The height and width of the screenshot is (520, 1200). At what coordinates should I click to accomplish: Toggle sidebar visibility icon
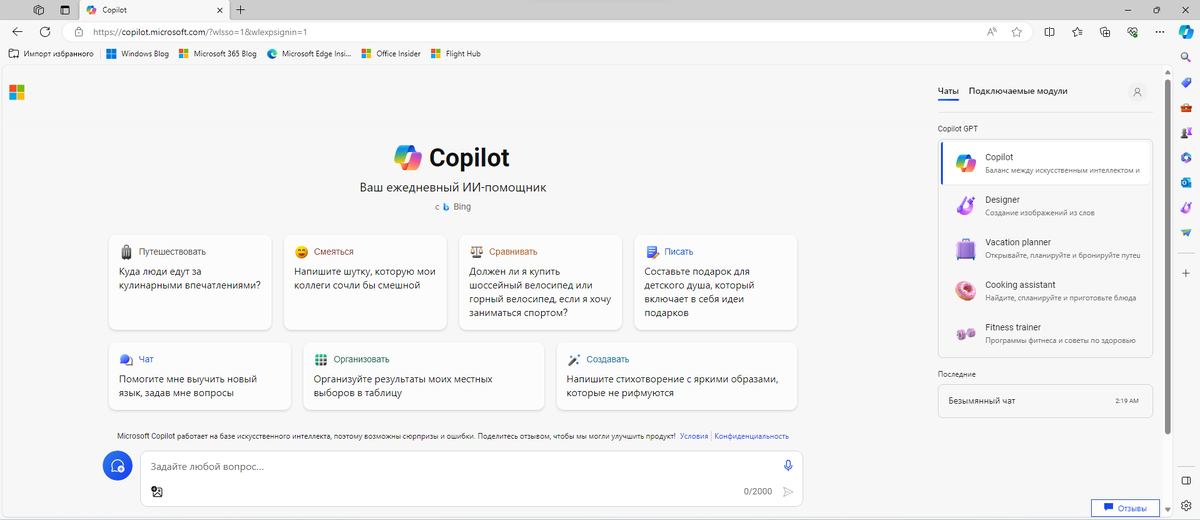pos(1186,483)
